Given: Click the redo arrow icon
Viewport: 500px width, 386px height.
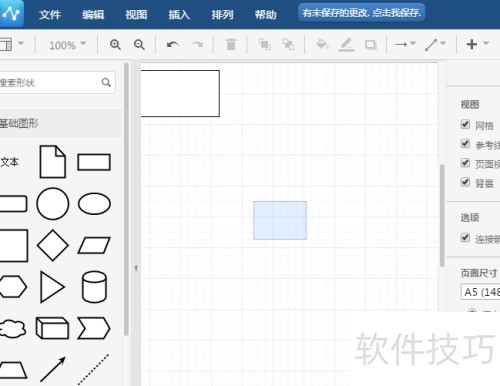Looking at the screenshot, I should [x=197, y=44].
